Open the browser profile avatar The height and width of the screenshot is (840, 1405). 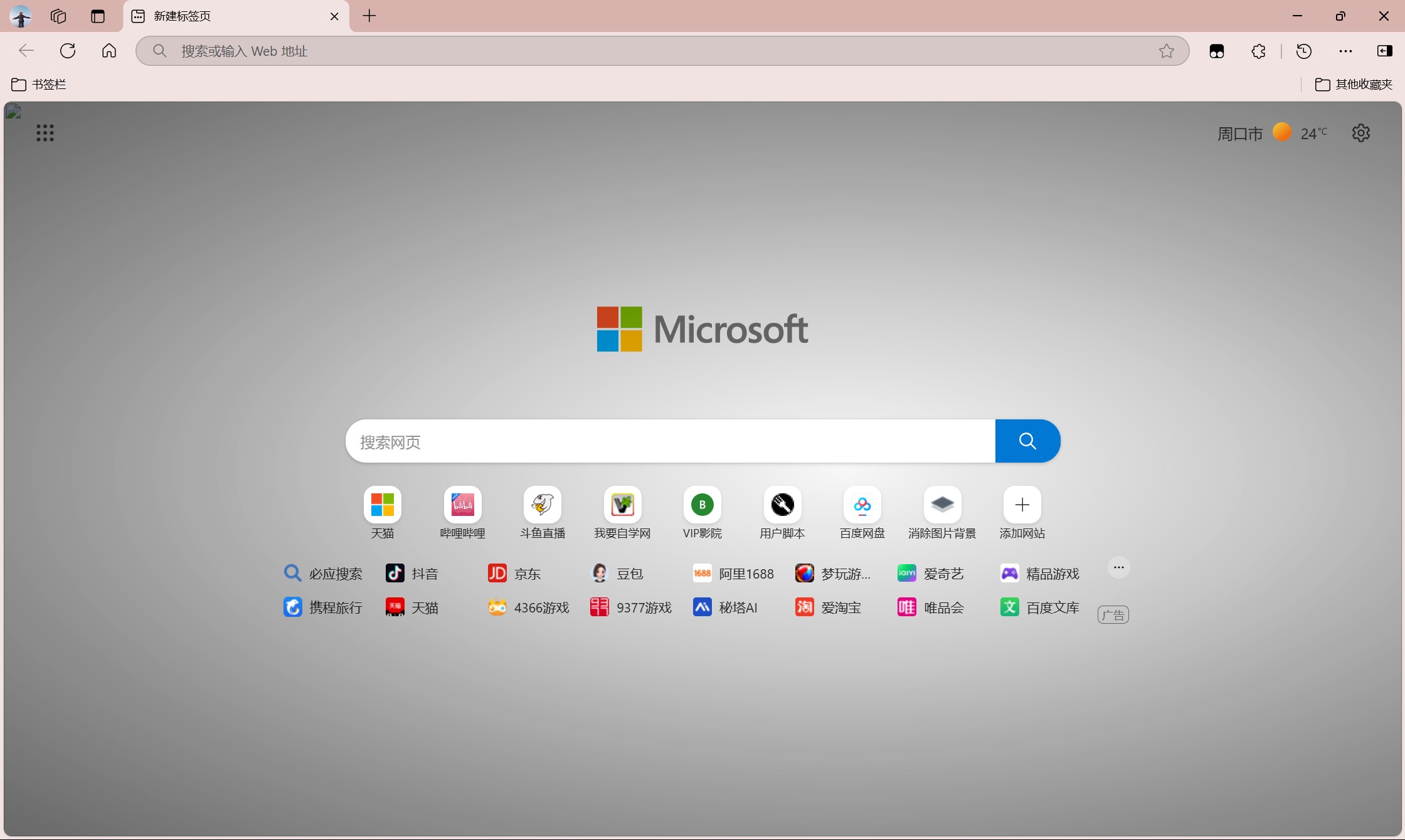(x=21, y=16)
